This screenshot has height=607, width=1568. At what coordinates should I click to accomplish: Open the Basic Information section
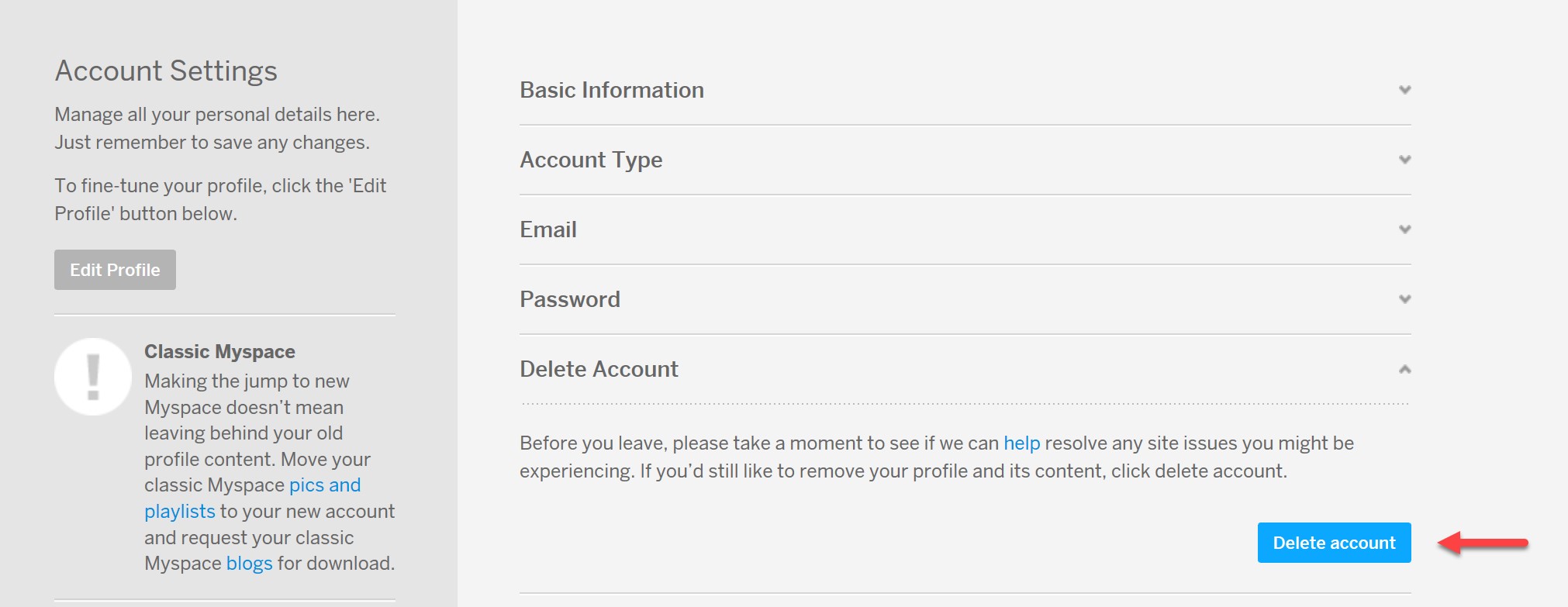[x=612, y=89]
